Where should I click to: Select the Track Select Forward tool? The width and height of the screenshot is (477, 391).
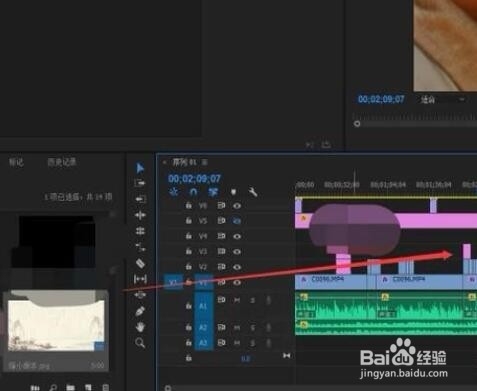[140, 183]
